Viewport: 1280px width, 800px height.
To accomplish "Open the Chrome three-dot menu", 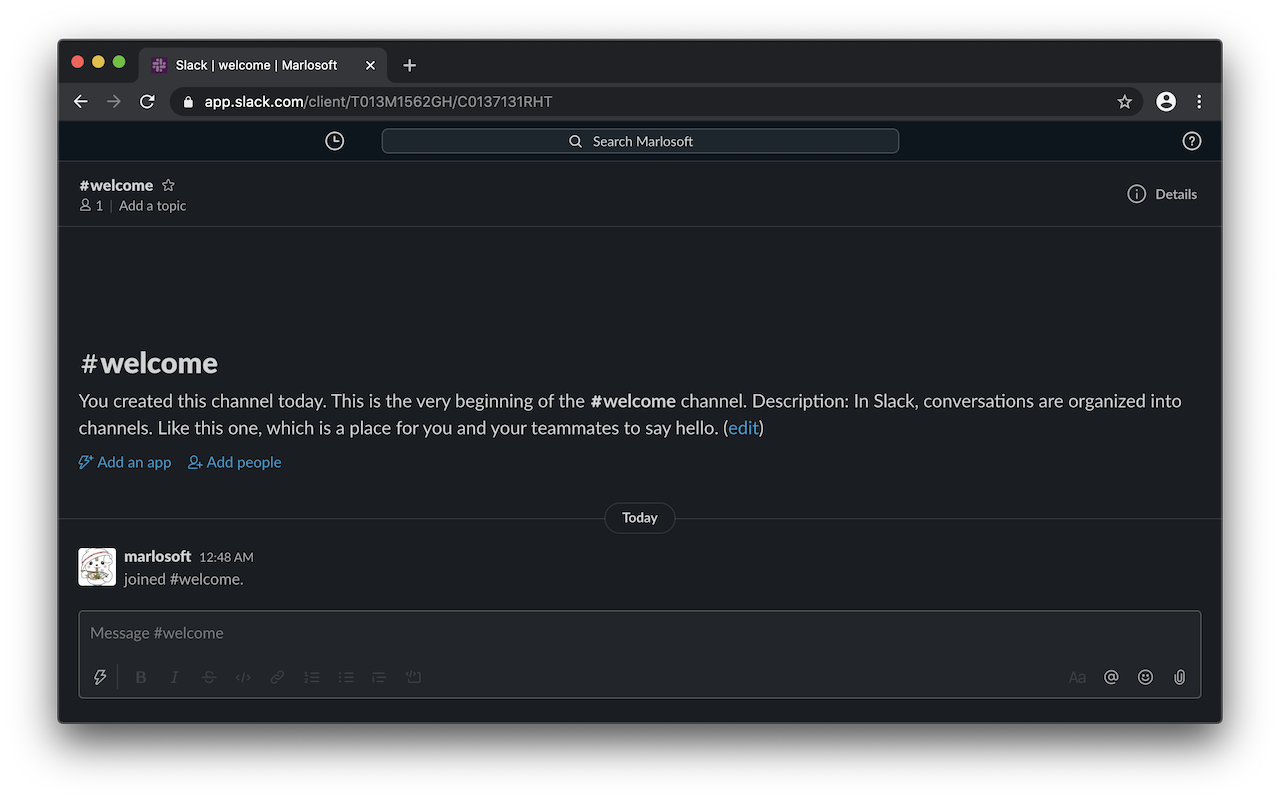I will point(1199,101).
